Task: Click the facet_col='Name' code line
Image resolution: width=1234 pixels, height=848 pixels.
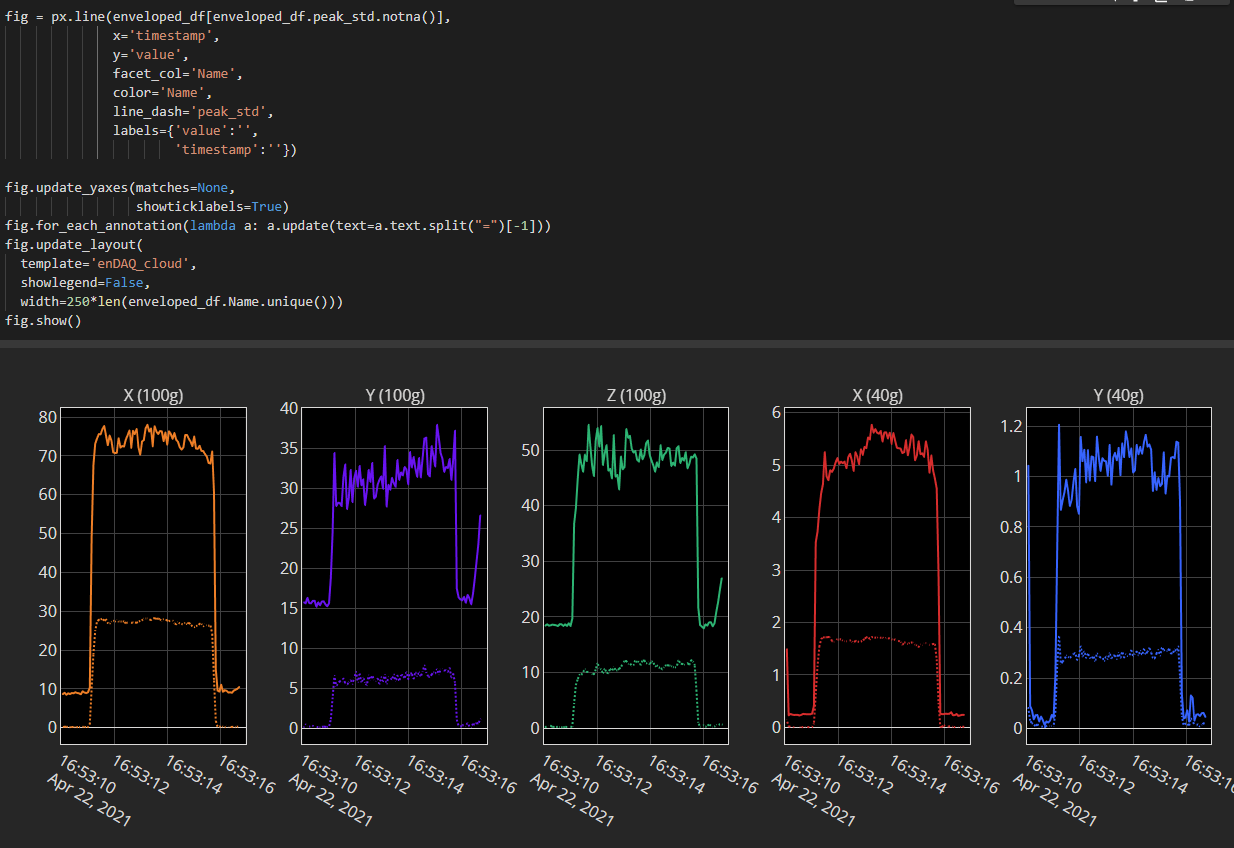Action: [178, 74]
